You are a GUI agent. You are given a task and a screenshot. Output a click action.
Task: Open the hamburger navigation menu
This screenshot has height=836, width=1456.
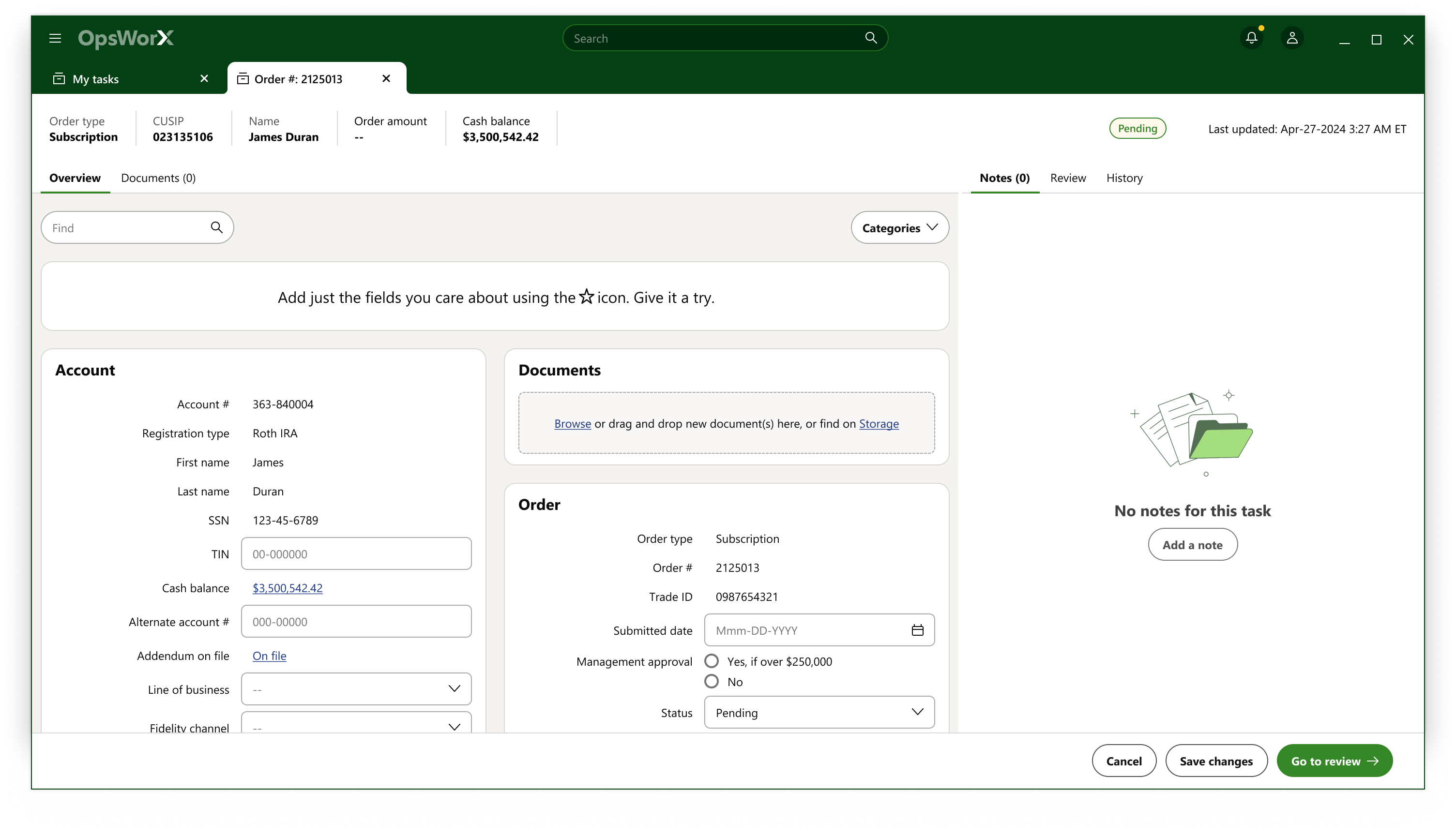pyautogui.click(x=55, y=39)
